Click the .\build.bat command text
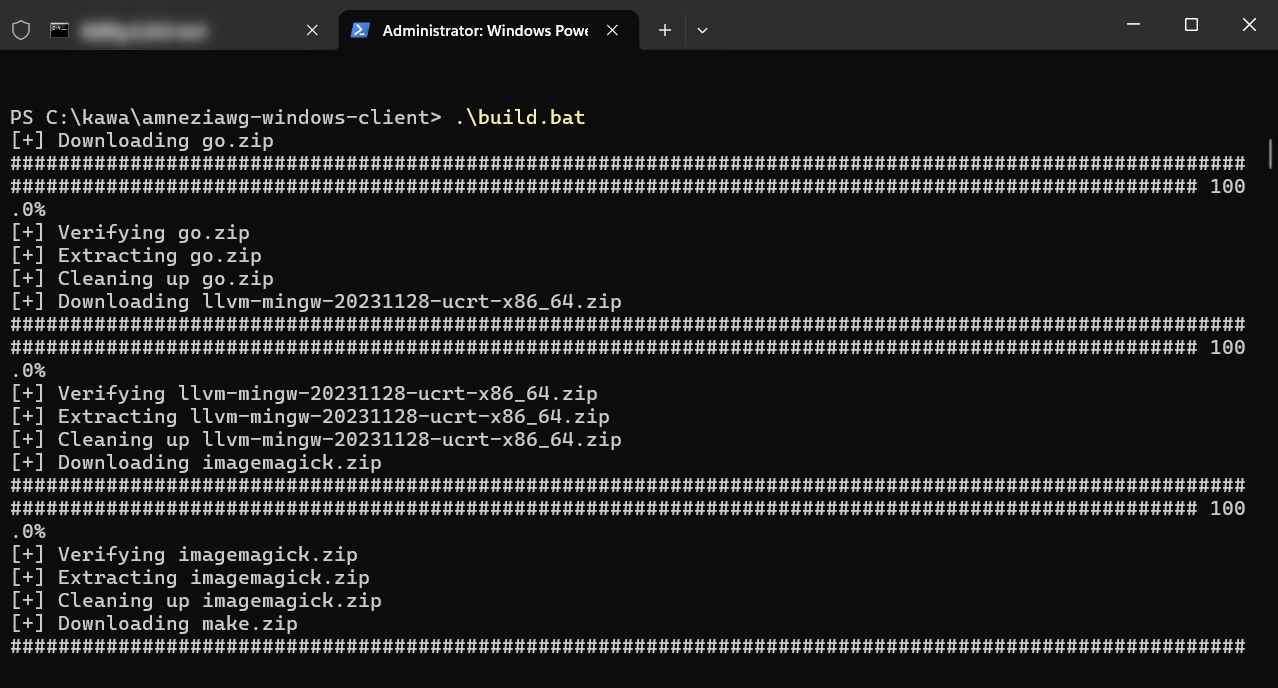The height and width of the screenshot is (688, 1278). tap(521, 117)
